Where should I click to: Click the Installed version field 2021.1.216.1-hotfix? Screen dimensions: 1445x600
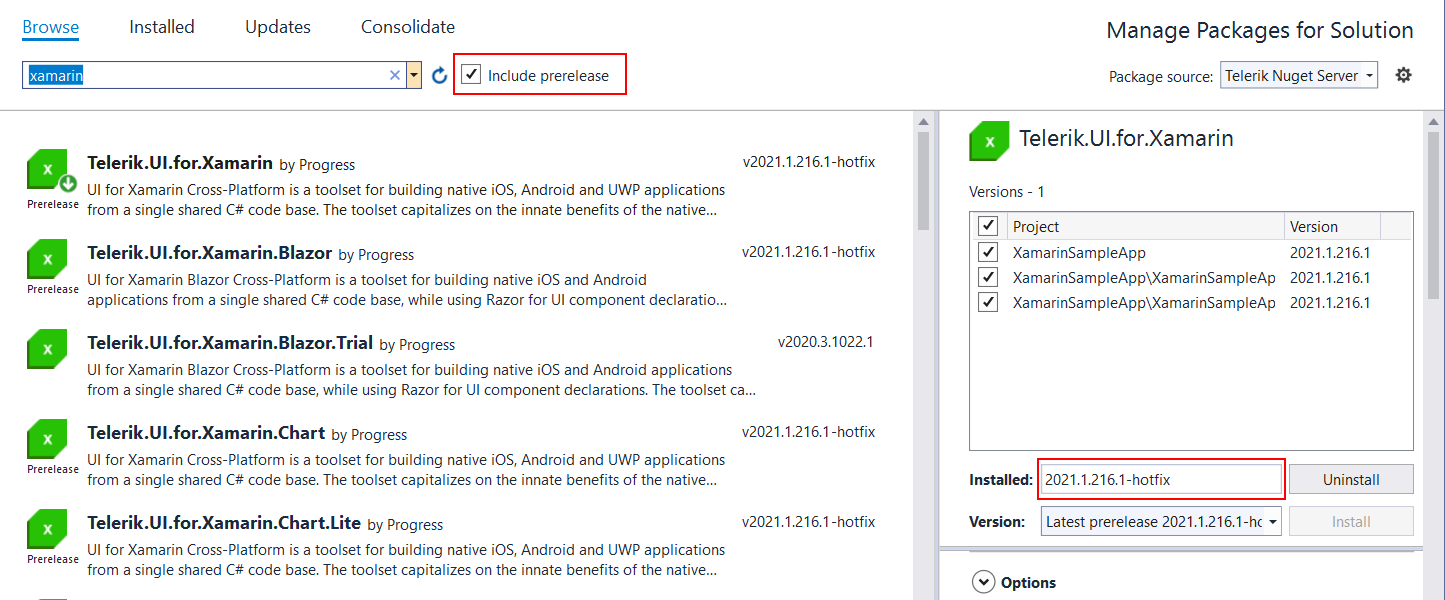1161,479
